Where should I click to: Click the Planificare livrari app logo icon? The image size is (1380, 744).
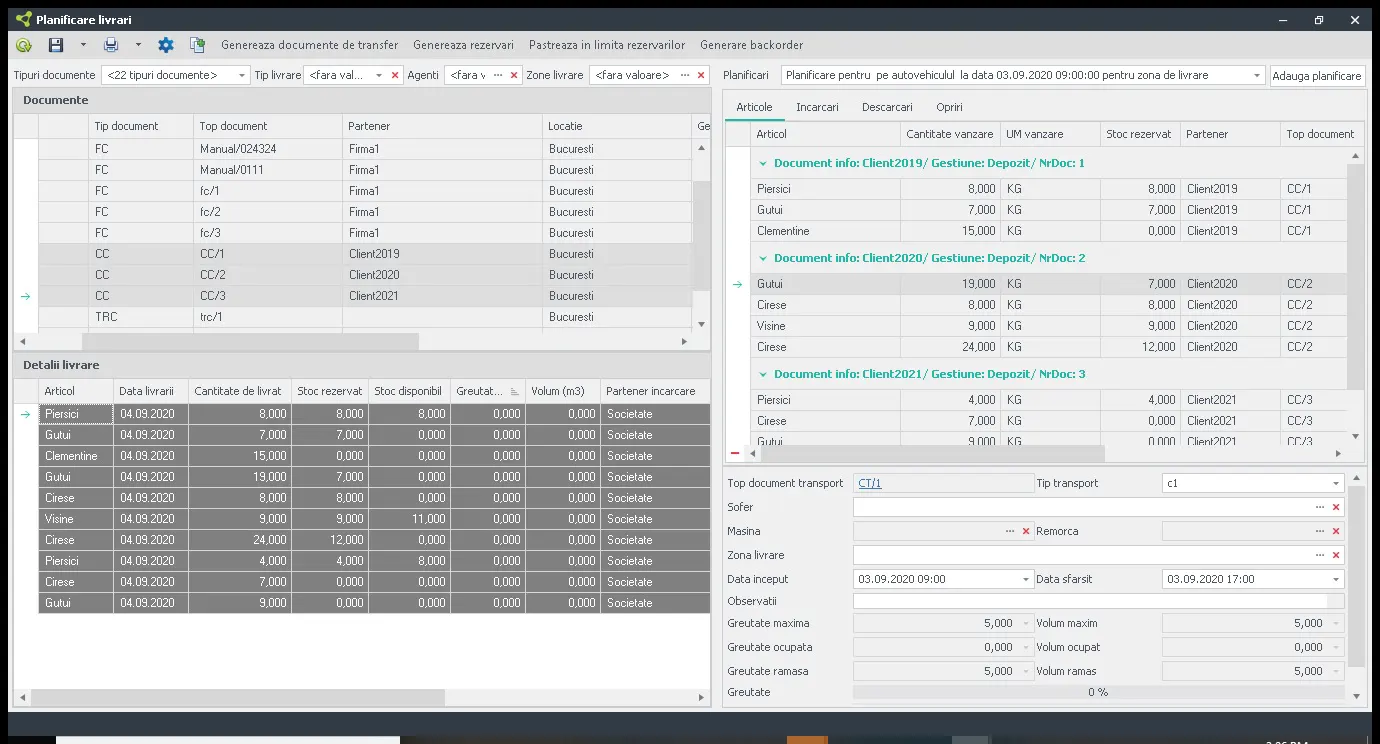24,19
